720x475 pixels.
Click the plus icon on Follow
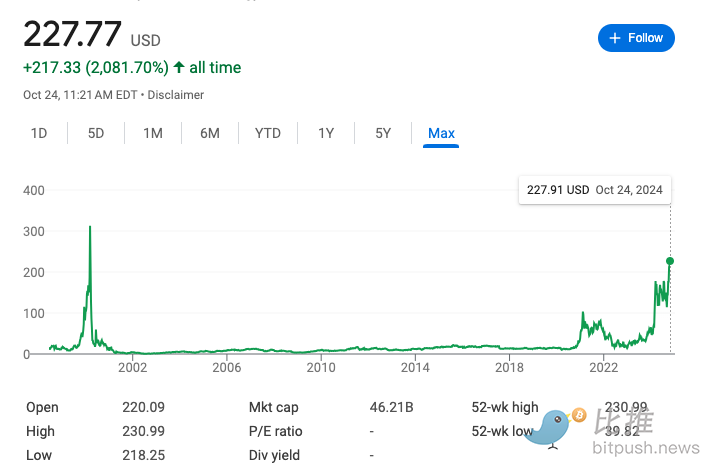614,38
